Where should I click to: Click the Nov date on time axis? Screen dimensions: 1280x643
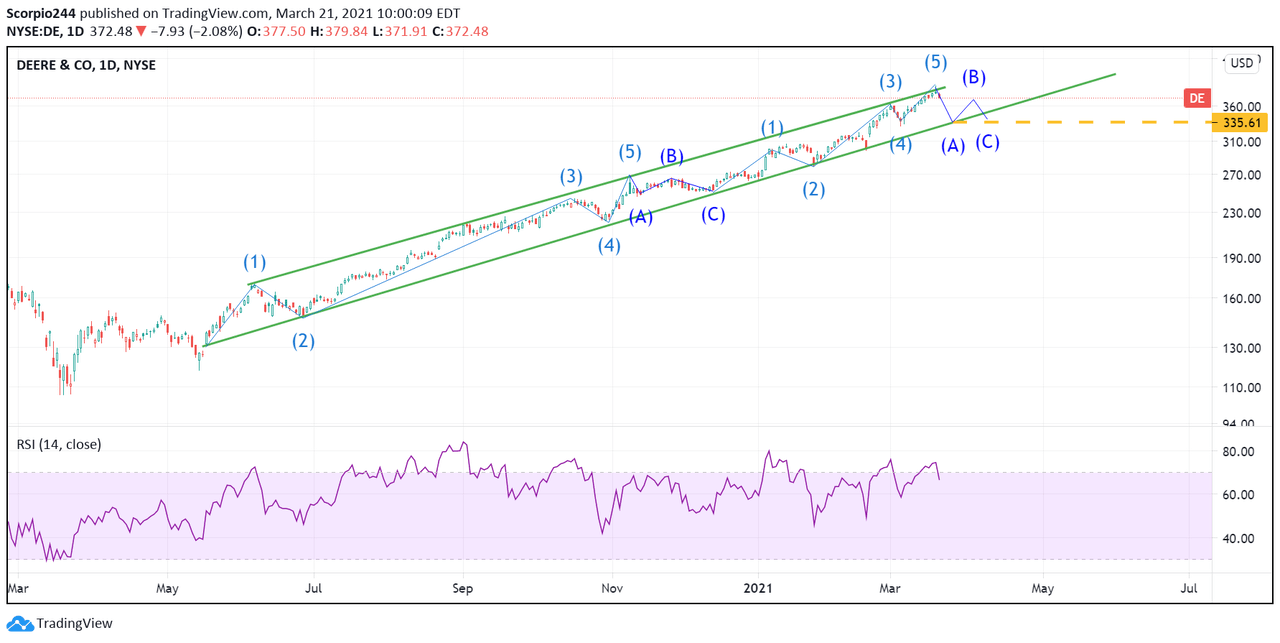pos(610,589)
